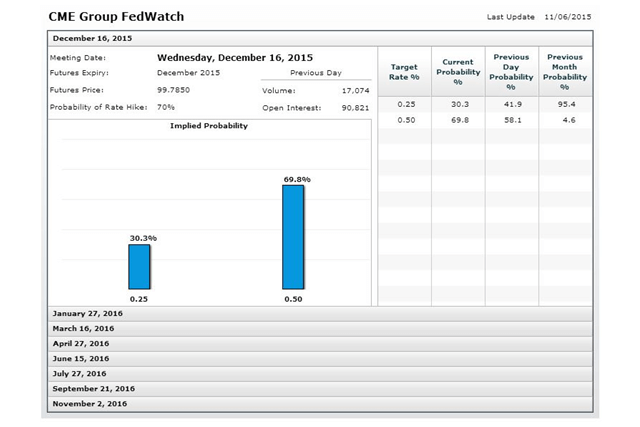Expand the April 27, 2016 meeting section
640x427 pixels.
[320, 344]
